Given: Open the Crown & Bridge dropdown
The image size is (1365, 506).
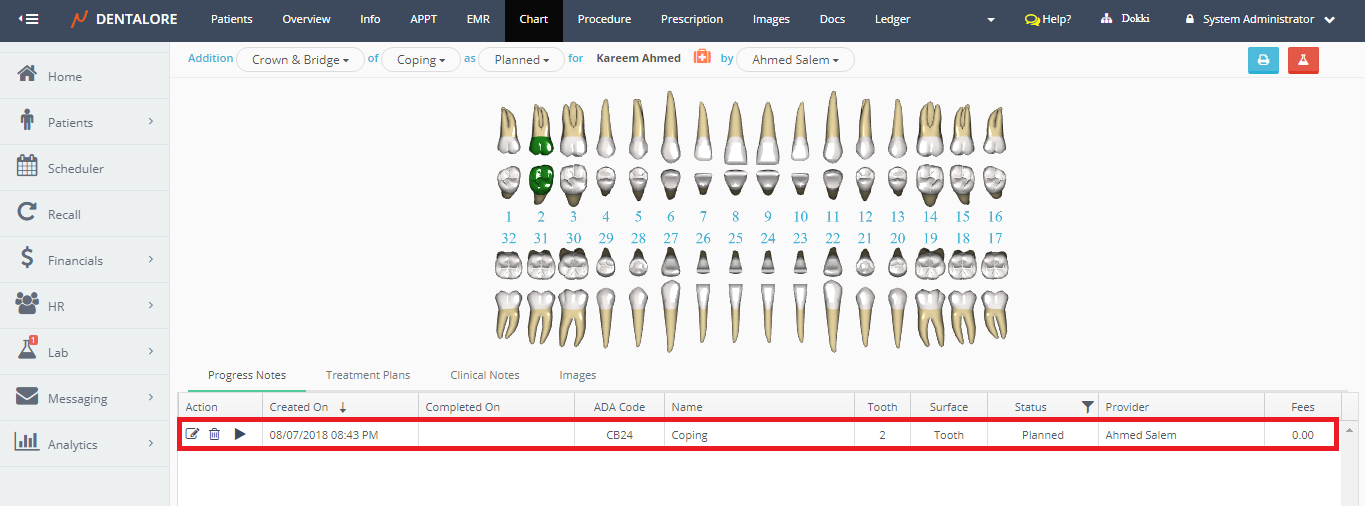Looking at the screenshot, I should [300, 60].
